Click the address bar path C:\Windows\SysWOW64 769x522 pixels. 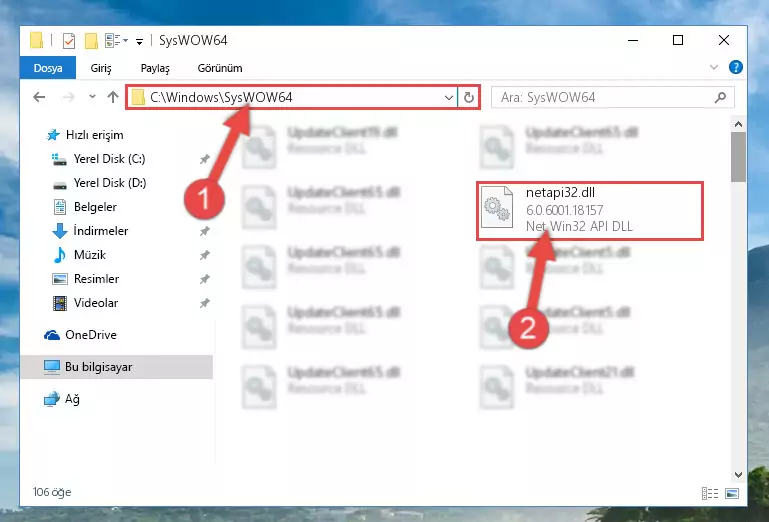coord(221,97)
